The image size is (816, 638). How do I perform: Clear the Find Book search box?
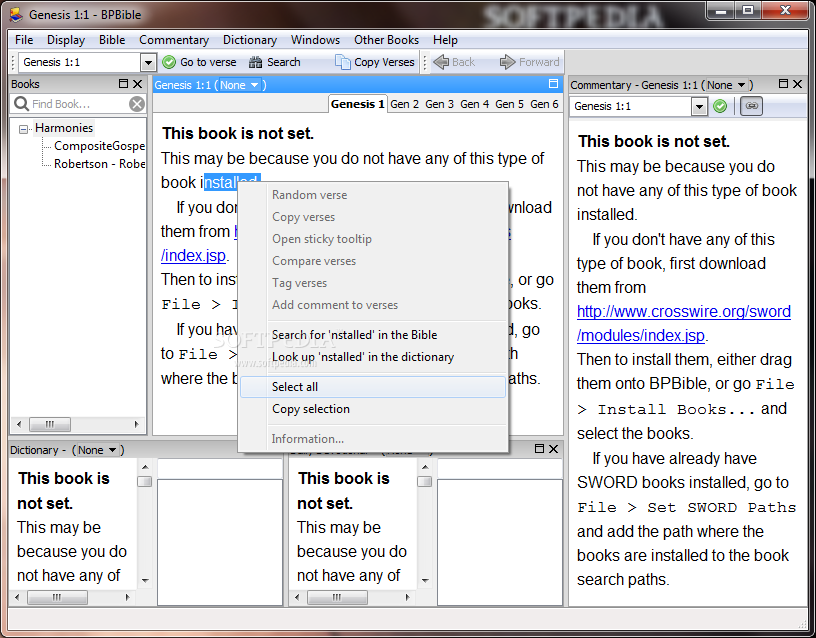[x=137, y=104]
